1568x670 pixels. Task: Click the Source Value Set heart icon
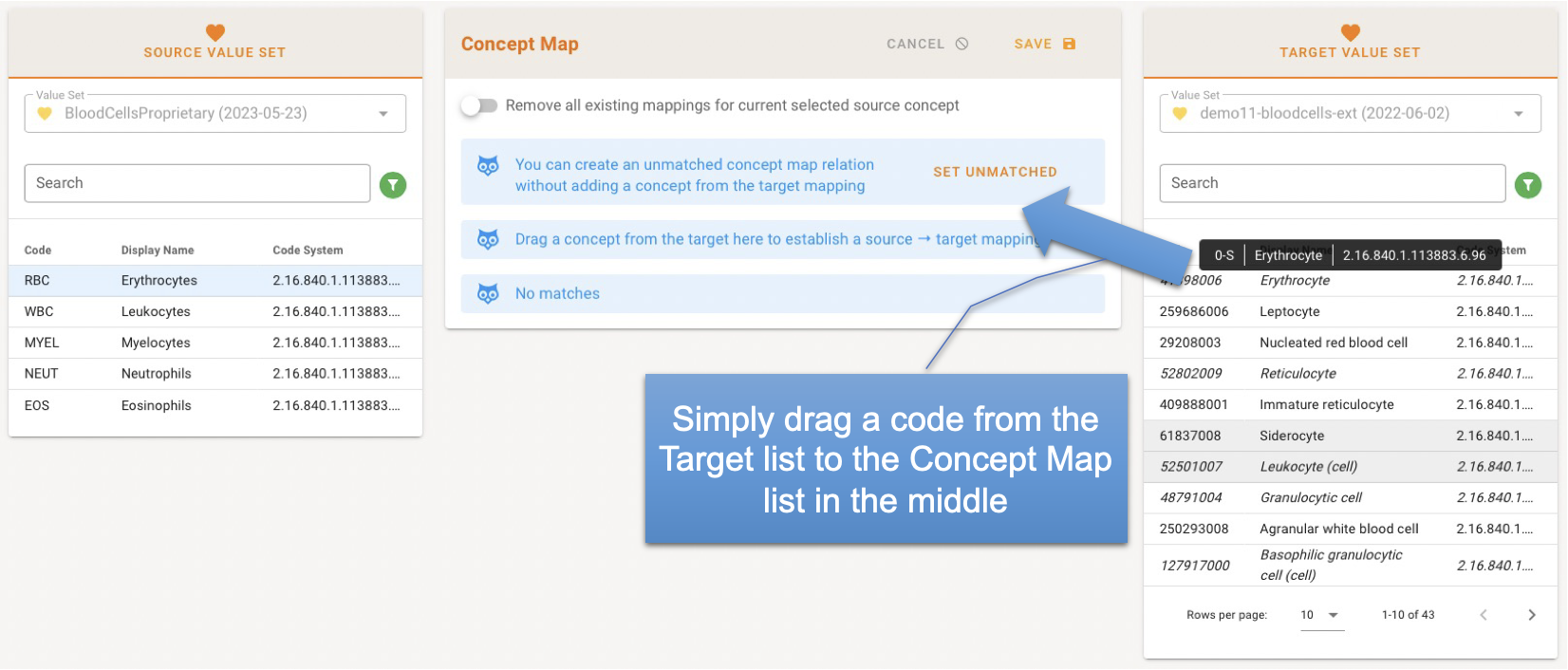click(215, 32)
